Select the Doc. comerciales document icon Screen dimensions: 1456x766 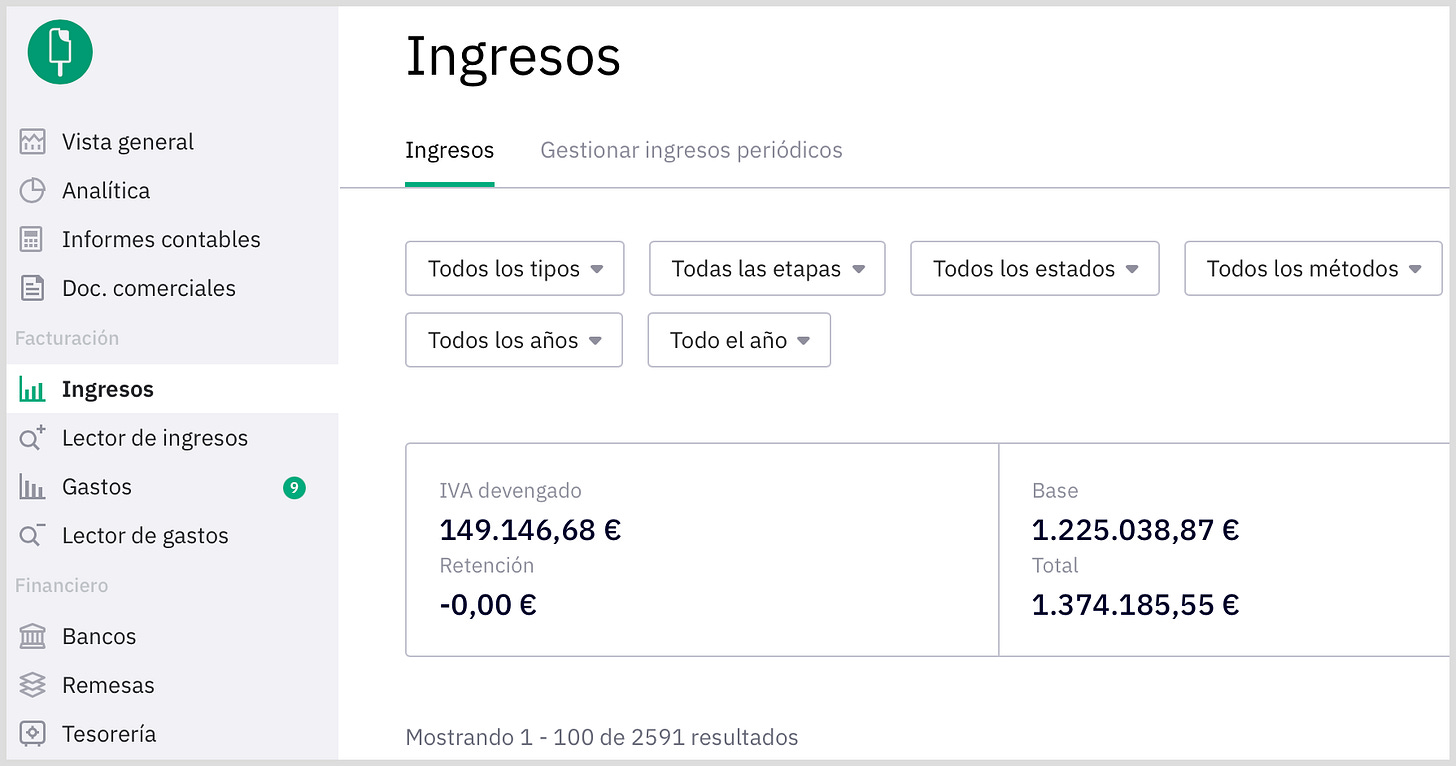(x=33, y=288)
